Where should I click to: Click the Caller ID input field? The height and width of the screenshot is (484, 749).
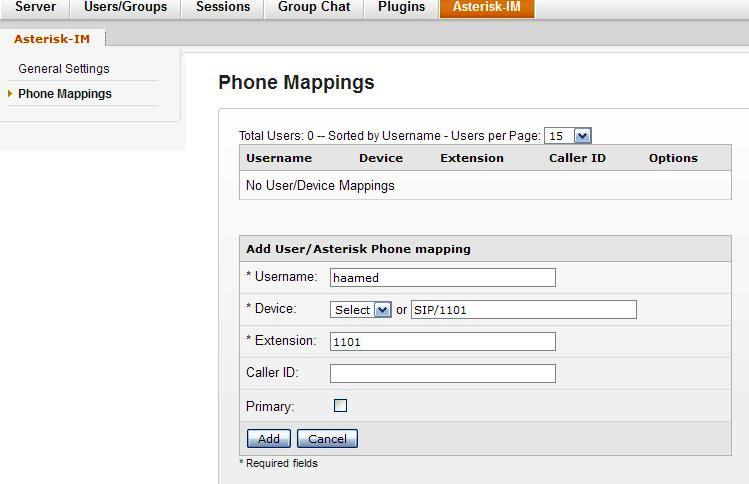click(443, 374)
